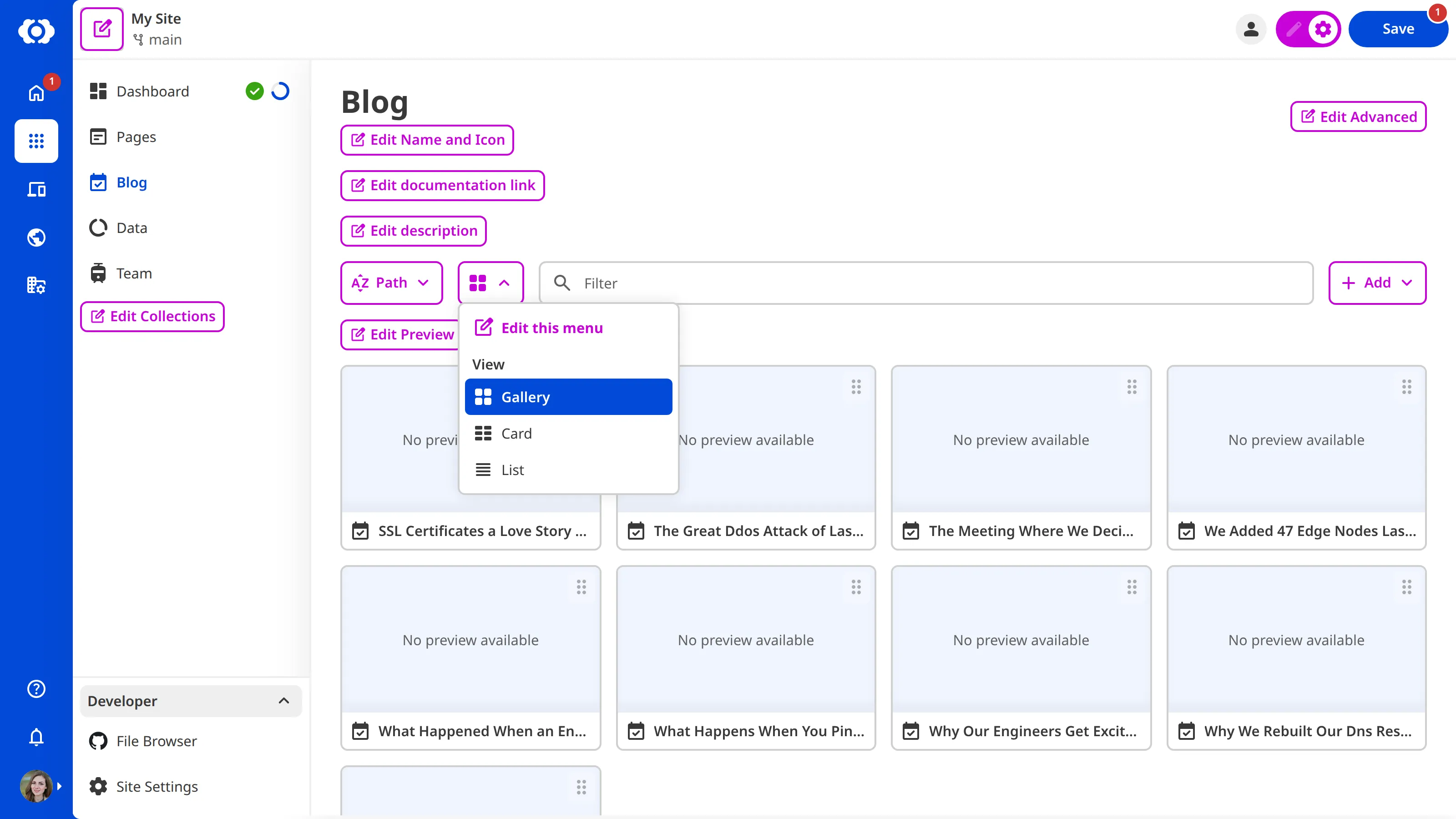1456x819 pixels.
Task: Click drag handle on We Added 47 Edge Nodes card
Action: coord(1407,387)
